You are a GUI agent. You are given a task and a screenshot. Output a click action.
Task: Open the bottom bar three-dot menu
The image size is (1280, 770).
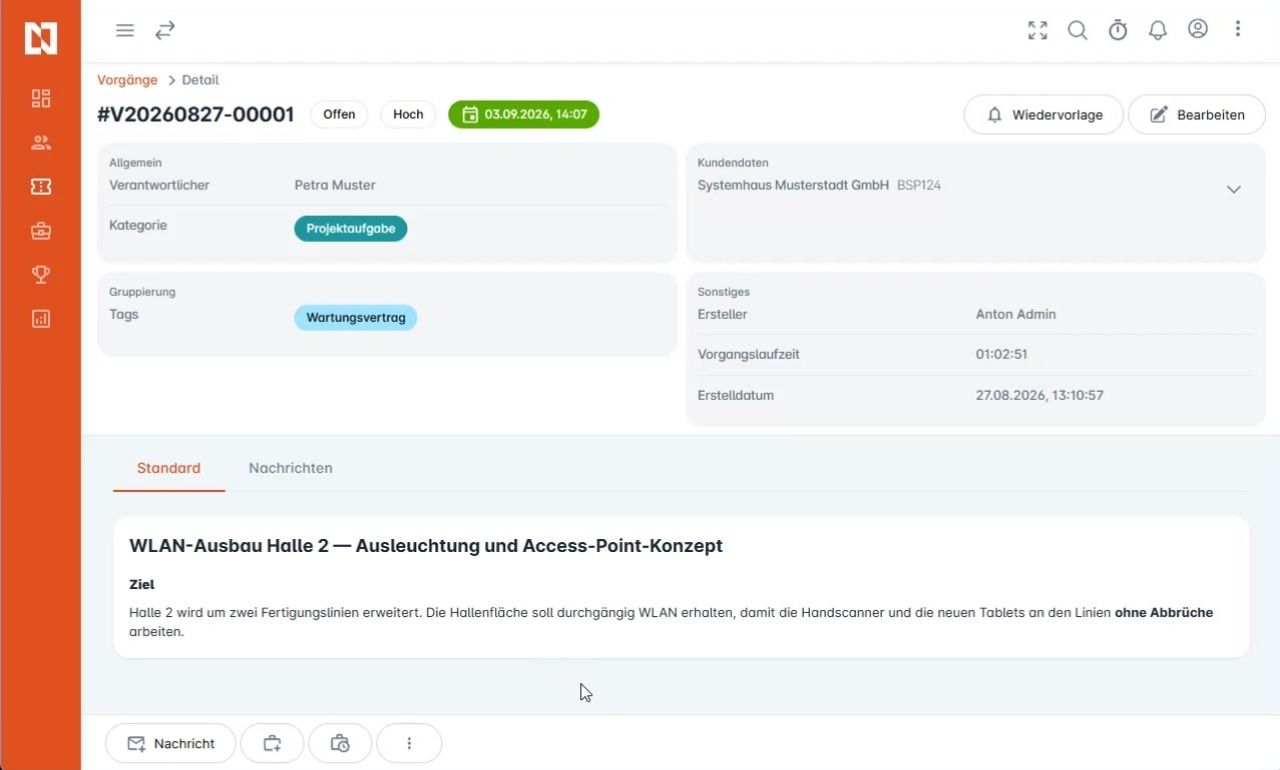(x=409, y=743)
